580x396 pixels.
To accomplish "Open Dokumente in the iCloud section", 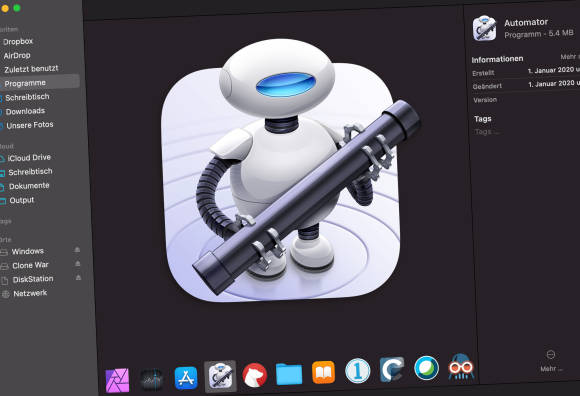I will [28, 186].
